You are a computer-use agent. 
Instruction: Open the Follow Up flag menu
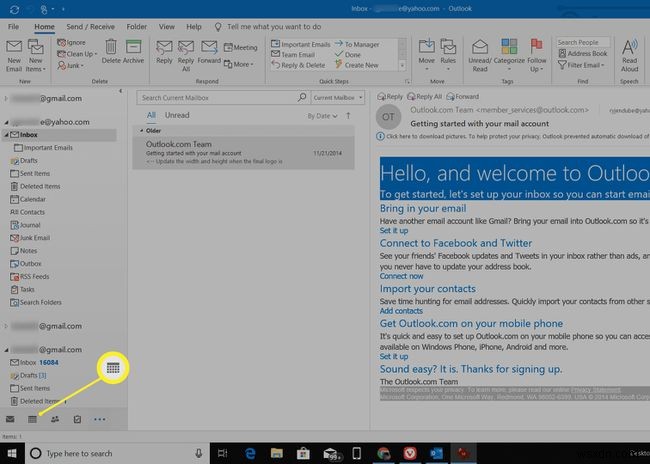536,56
